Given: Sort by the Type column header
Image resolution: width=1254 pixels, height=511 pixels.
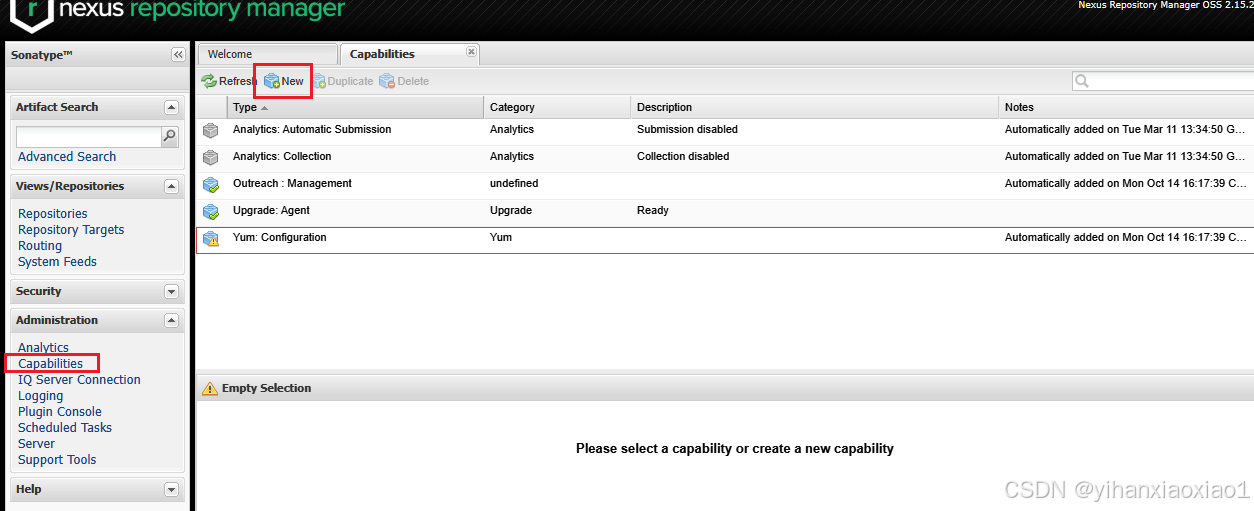Looking at the screenshot, I should [355, 107].
